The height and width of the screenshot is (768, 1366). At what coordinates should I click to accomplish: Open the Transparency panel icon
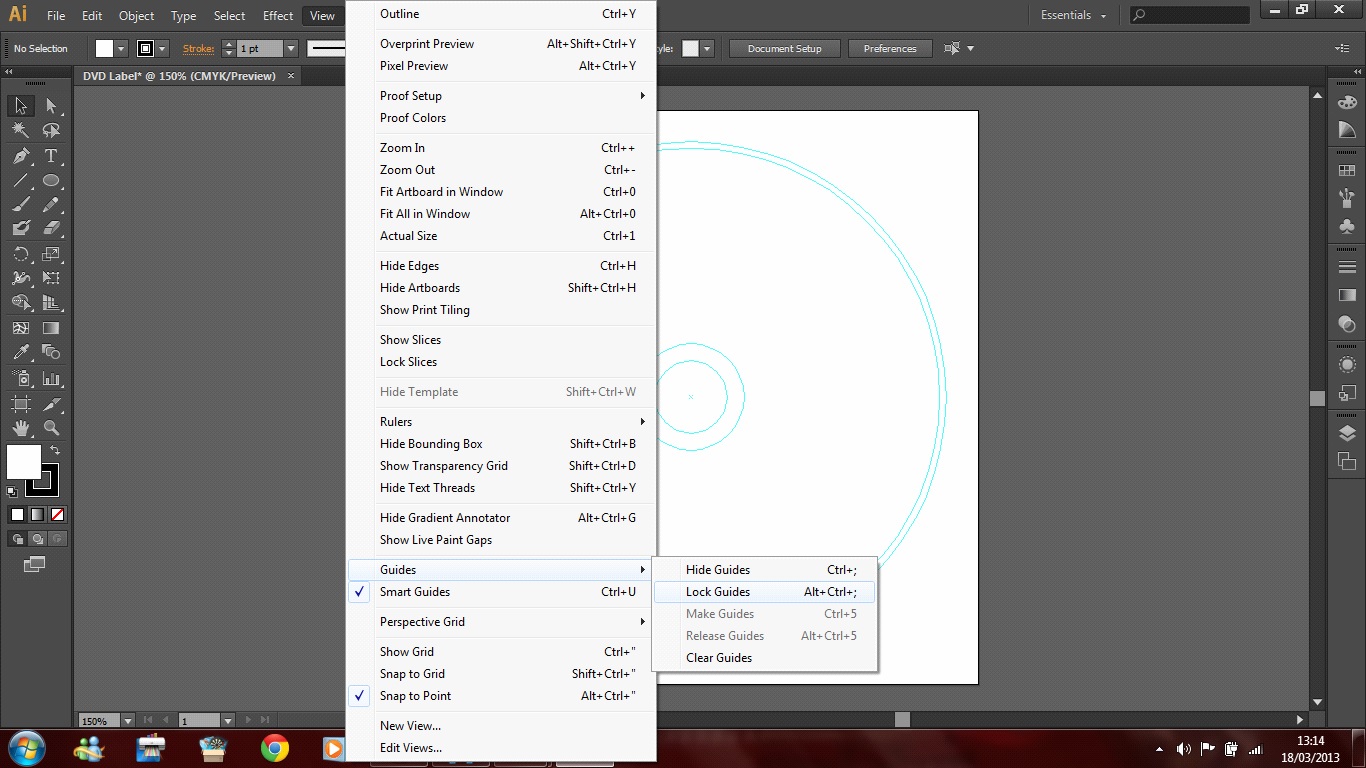[1347, 323]
